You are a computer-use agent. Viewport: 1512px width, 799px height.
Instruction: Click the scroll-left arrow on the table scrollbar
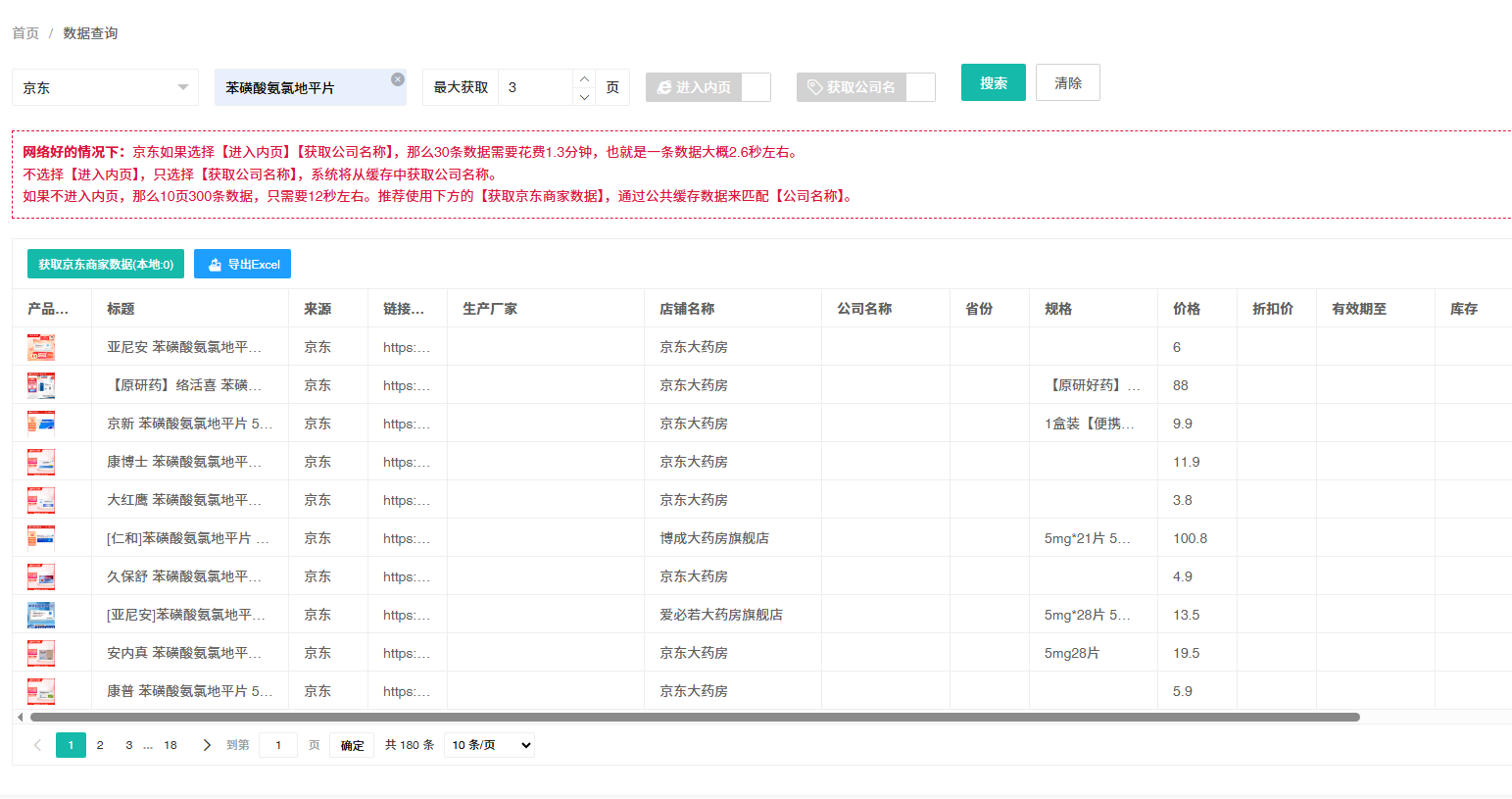click(21, 717)
